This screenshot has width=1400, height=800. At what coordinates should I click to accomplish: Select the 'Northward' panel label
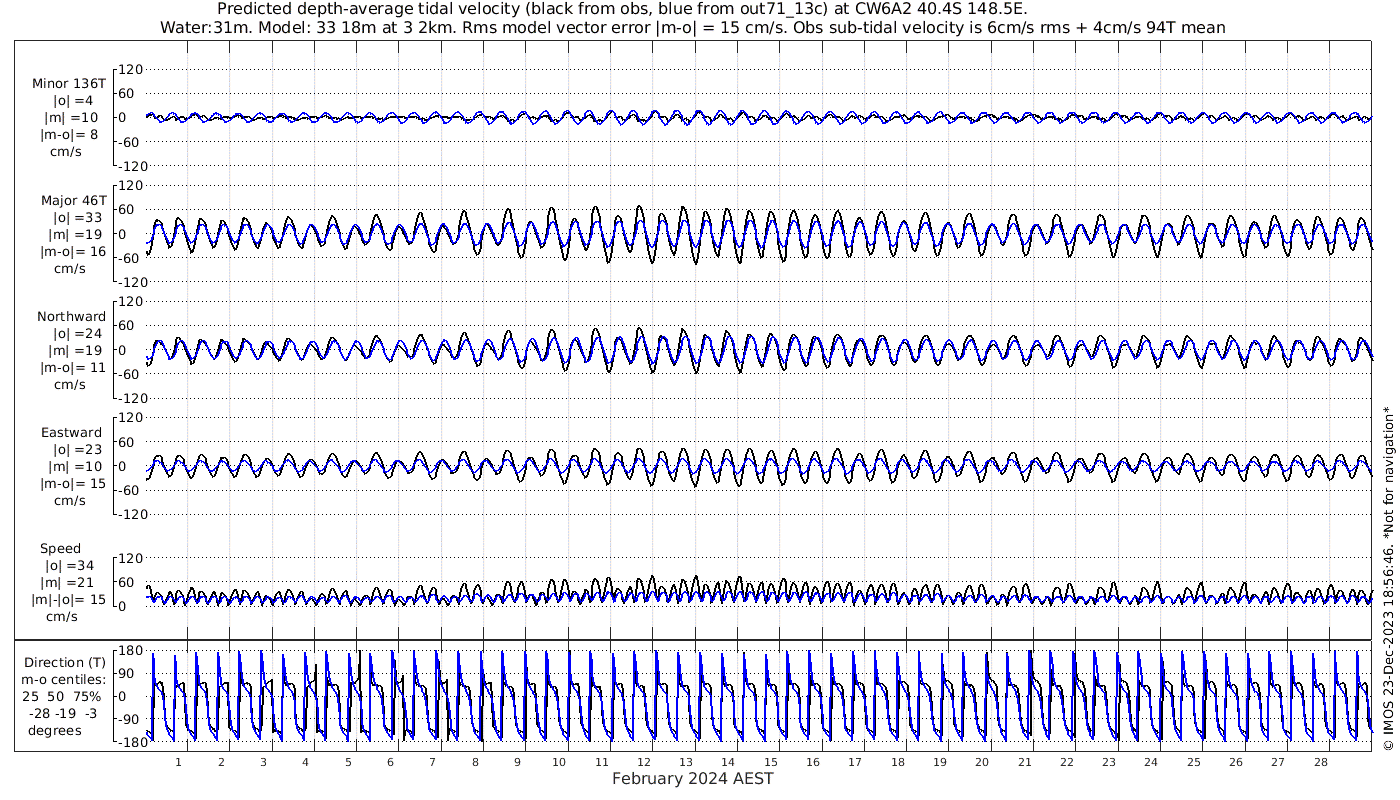point(71,316)
